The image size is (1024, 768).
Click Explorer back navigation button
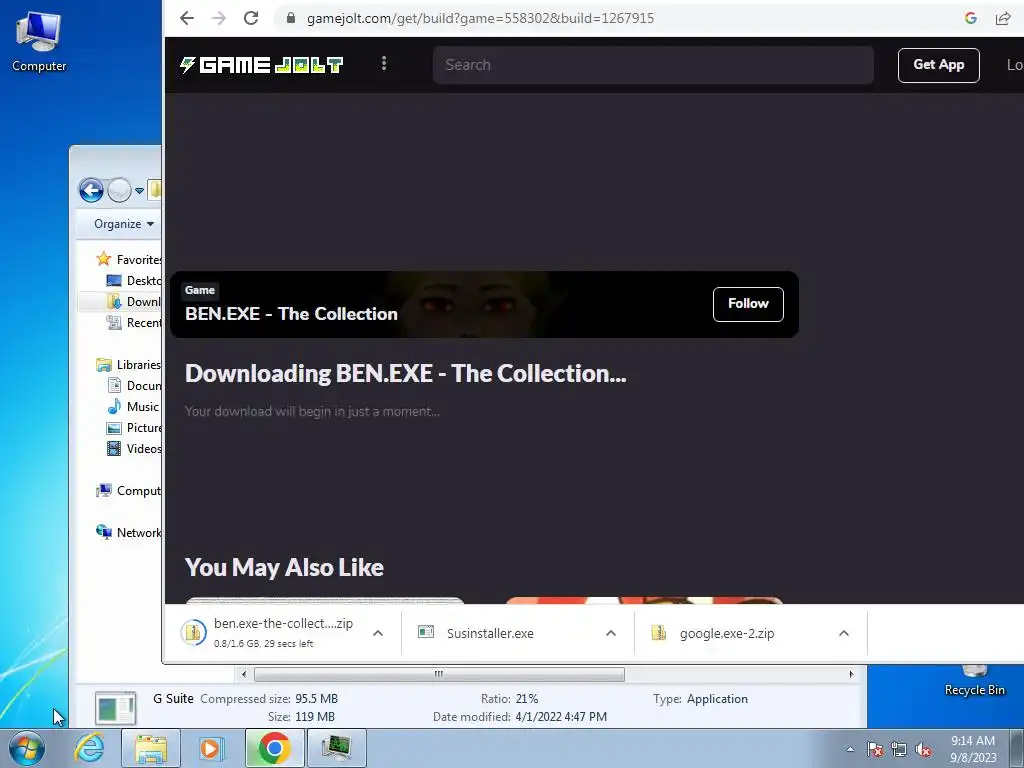[91, 191]
